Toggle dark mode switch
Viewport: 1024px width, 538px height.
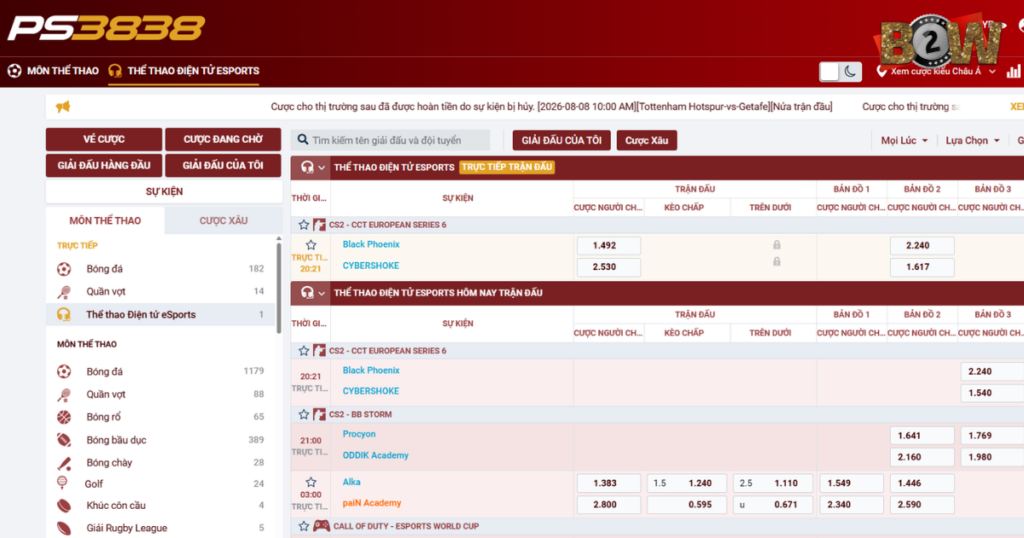pos(840,72)
